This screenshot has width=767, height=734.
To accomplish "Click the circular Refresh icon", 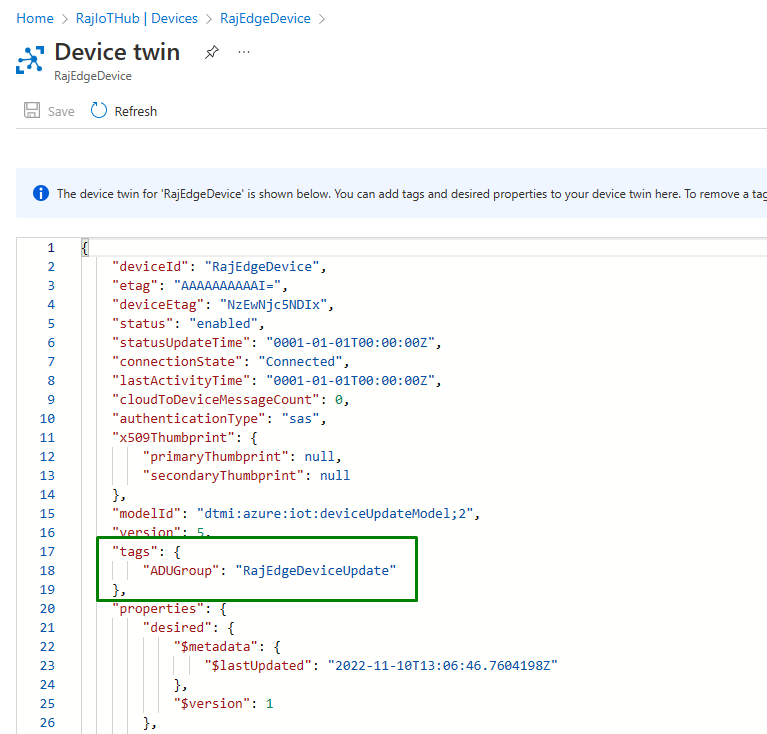I will [x=98, y=111].
